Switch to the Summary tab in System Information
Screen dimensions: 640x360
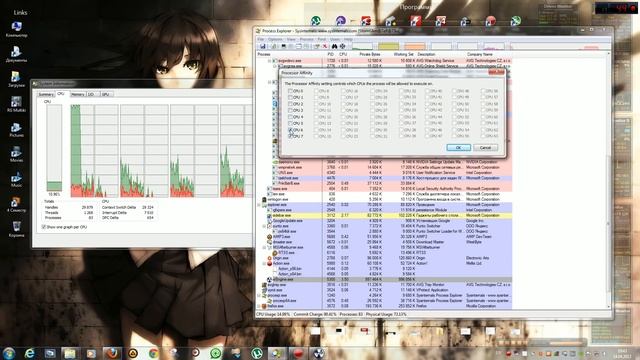click(46, 94)
